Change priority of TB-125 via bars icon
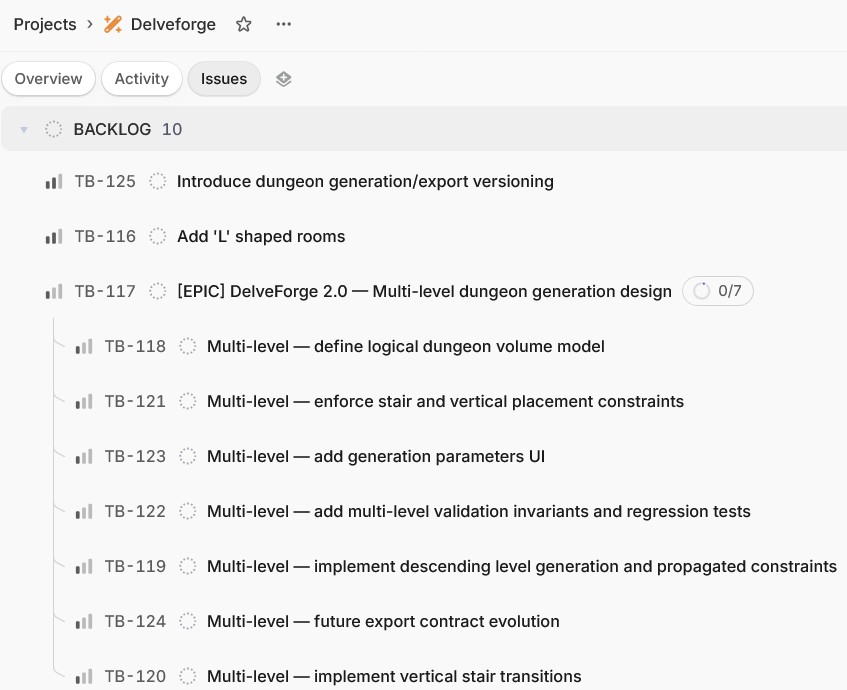 54,182
